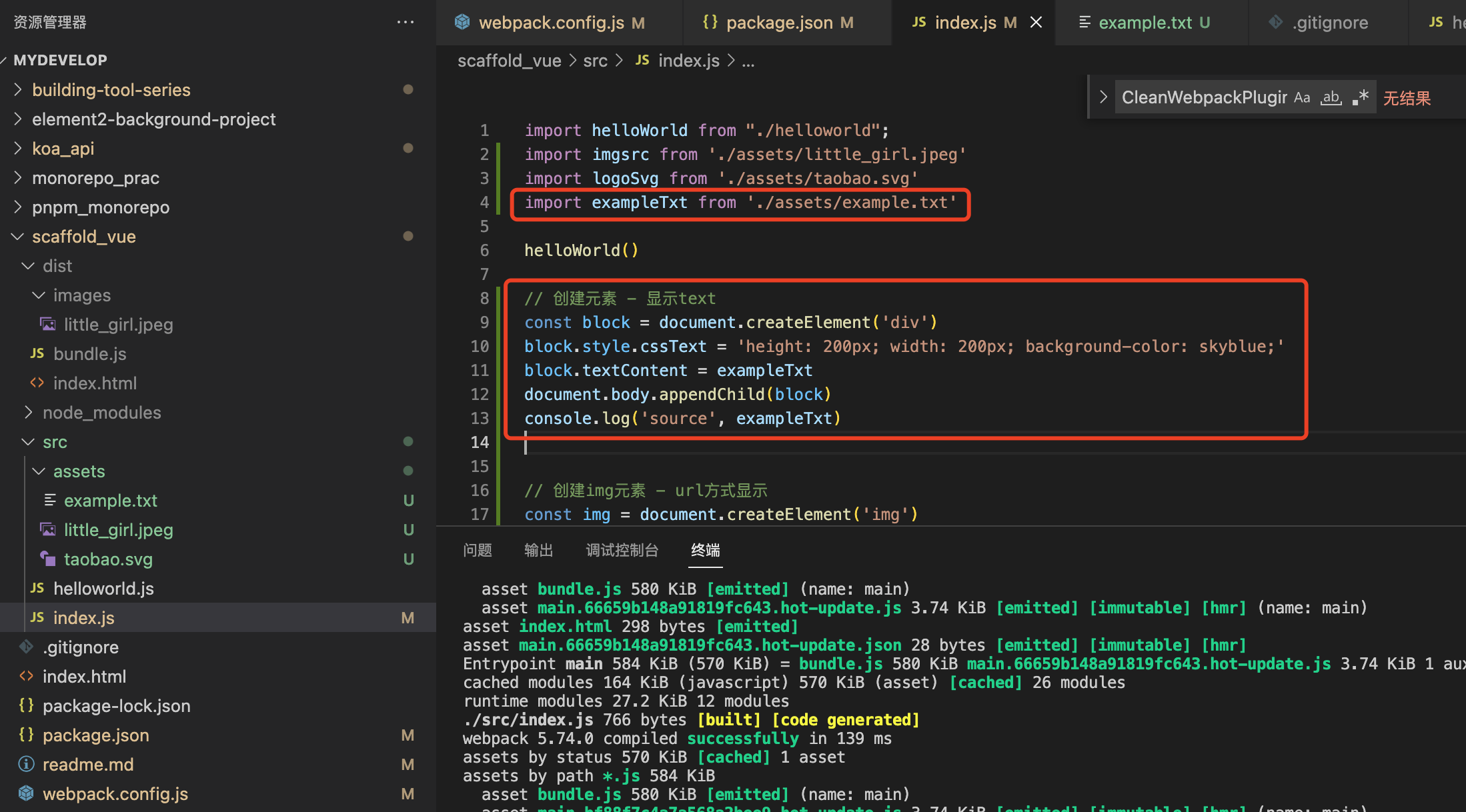This screenshot has width=1466, height=812.
Task: Click braces icon of package.json in tree
Action: (27, 735)
